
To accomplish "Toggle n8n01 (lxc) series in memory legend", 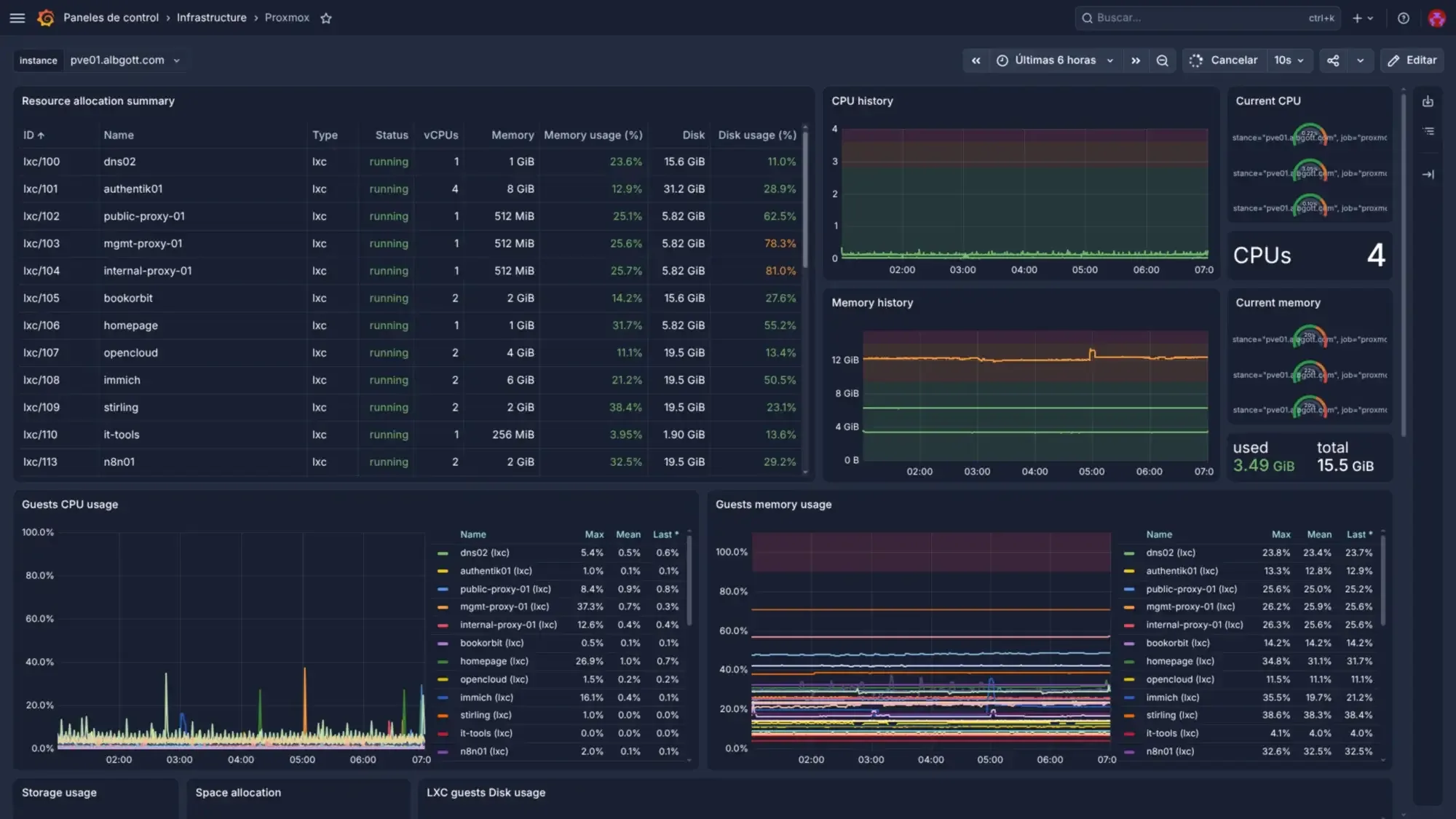I will pos(1170,752).
